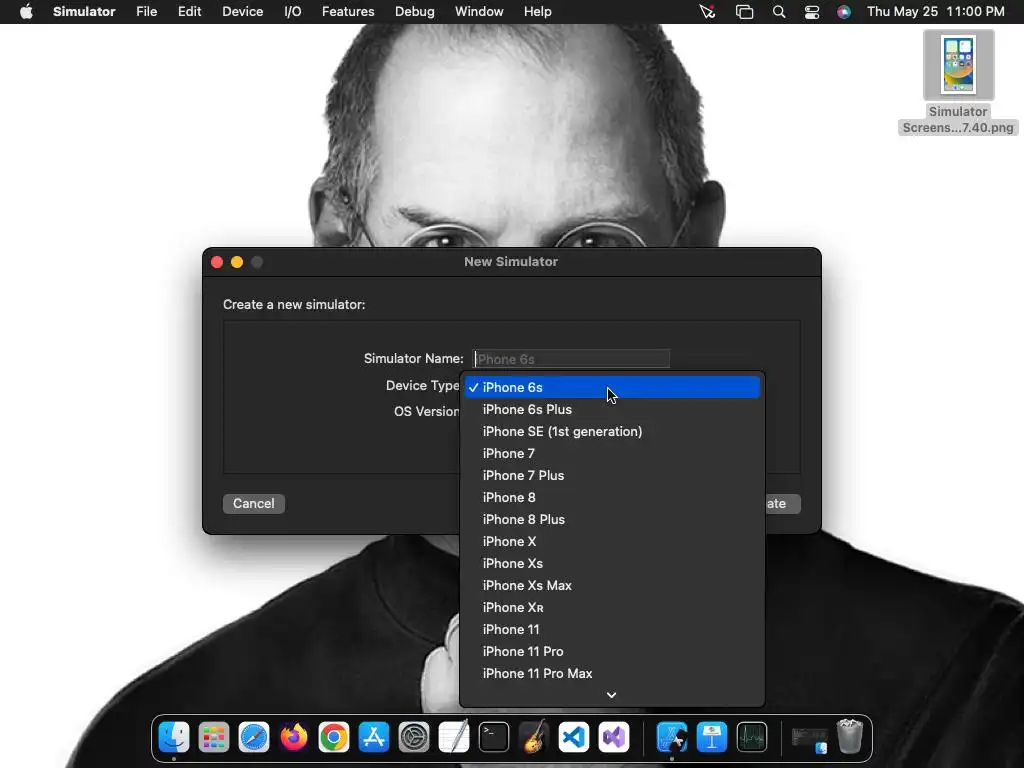
Task: Open Google Chrome in the Dock
Action: coord(334,737)
